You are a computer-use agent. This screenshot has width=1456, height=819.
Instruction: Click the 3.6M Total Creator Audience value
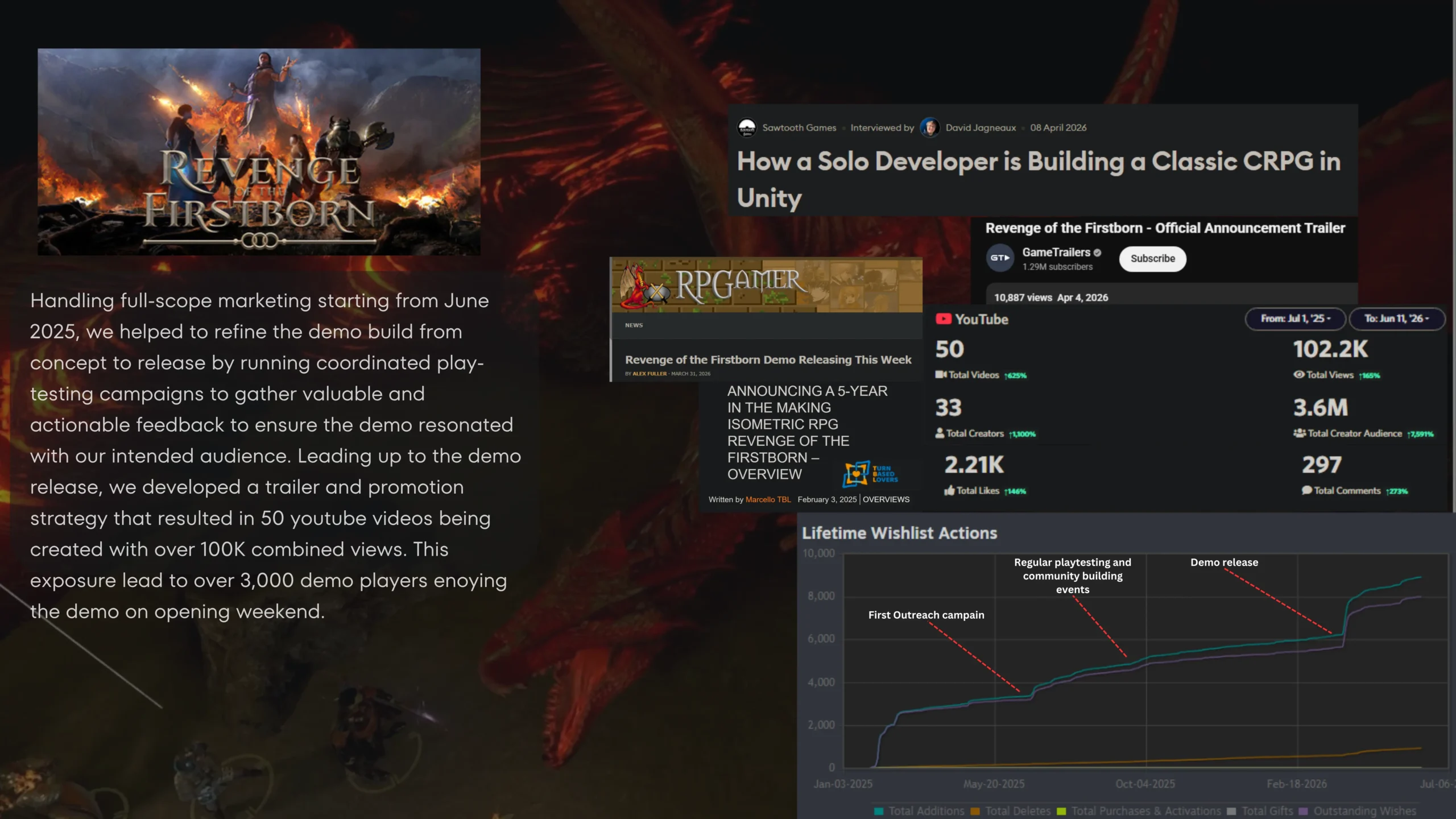1321,408
